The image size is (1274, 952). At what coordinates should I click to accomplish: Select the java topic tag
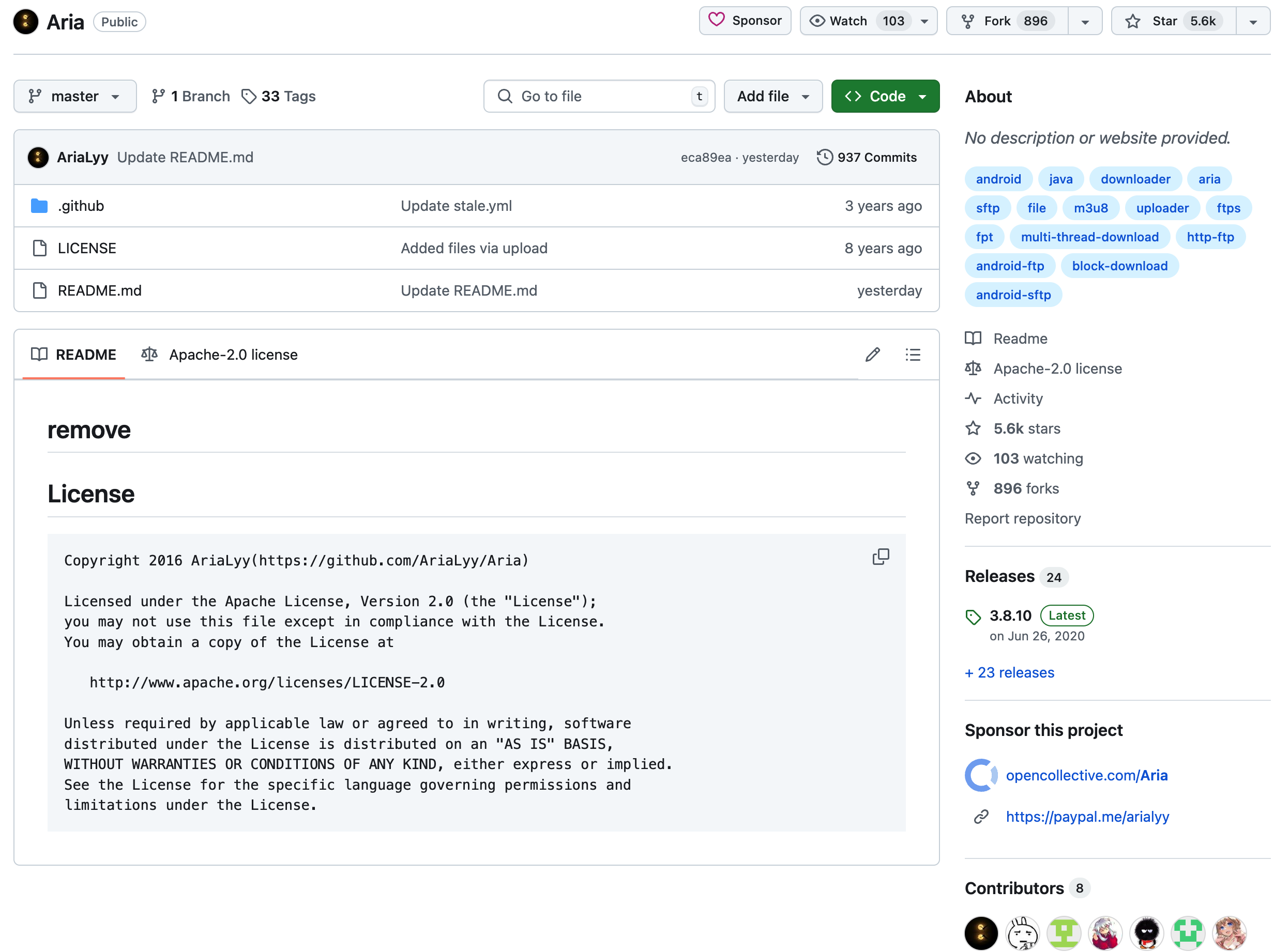pyautogui.click(x=1061, y=179)
